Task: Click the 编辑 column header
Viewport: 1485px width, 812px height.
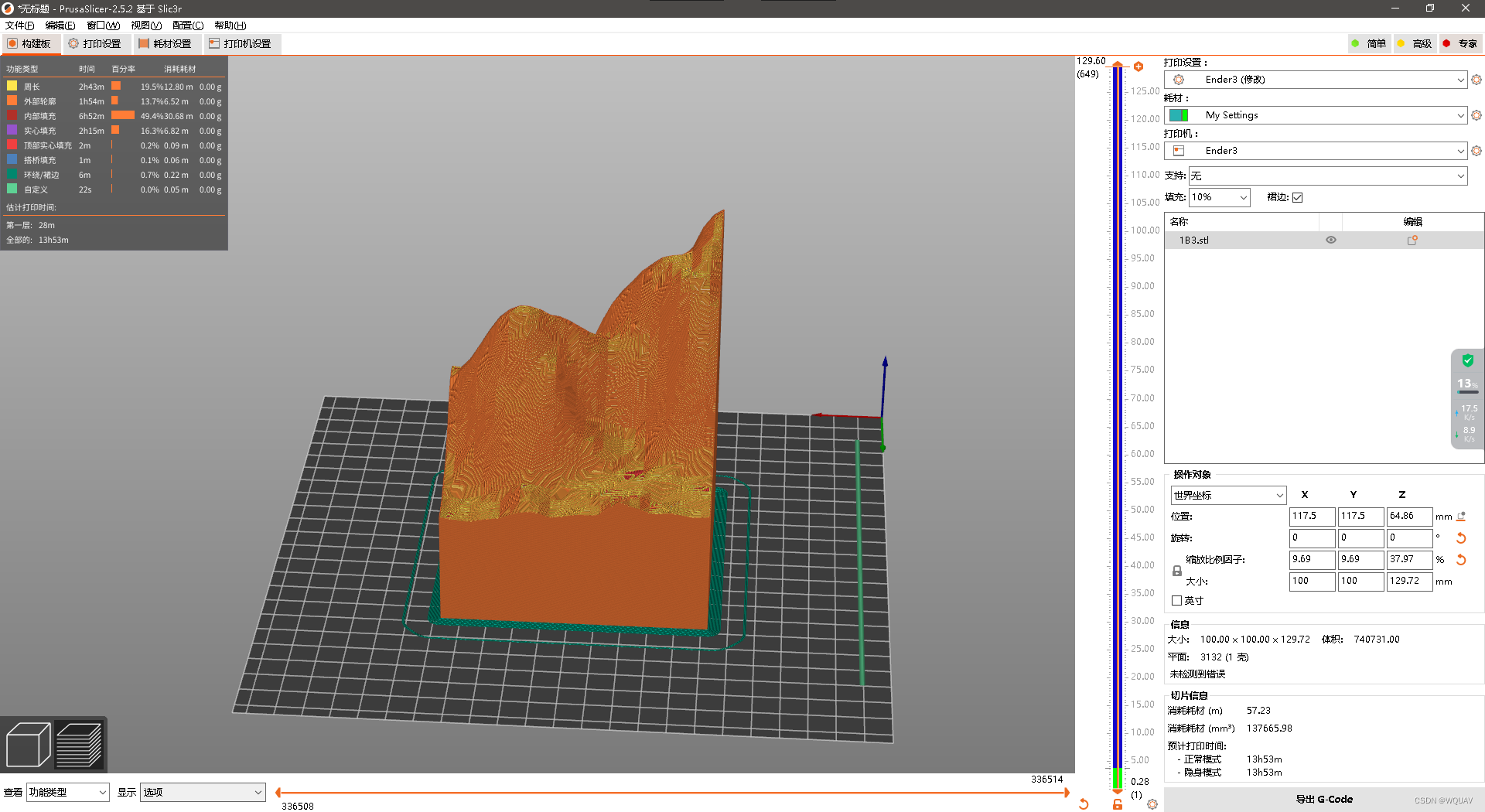Action: pyautogui.click(x=1413, y=222)
